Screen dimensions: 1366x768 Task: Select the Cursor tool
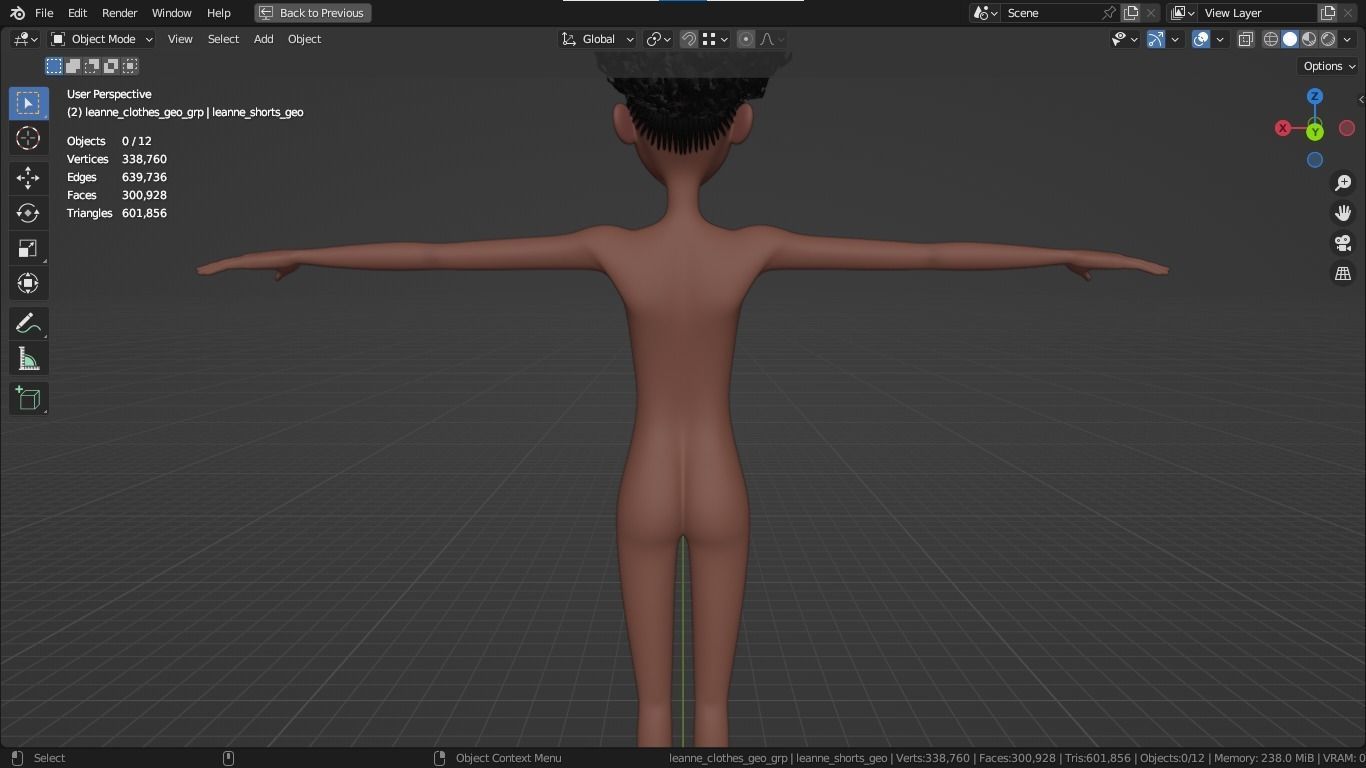28,138
